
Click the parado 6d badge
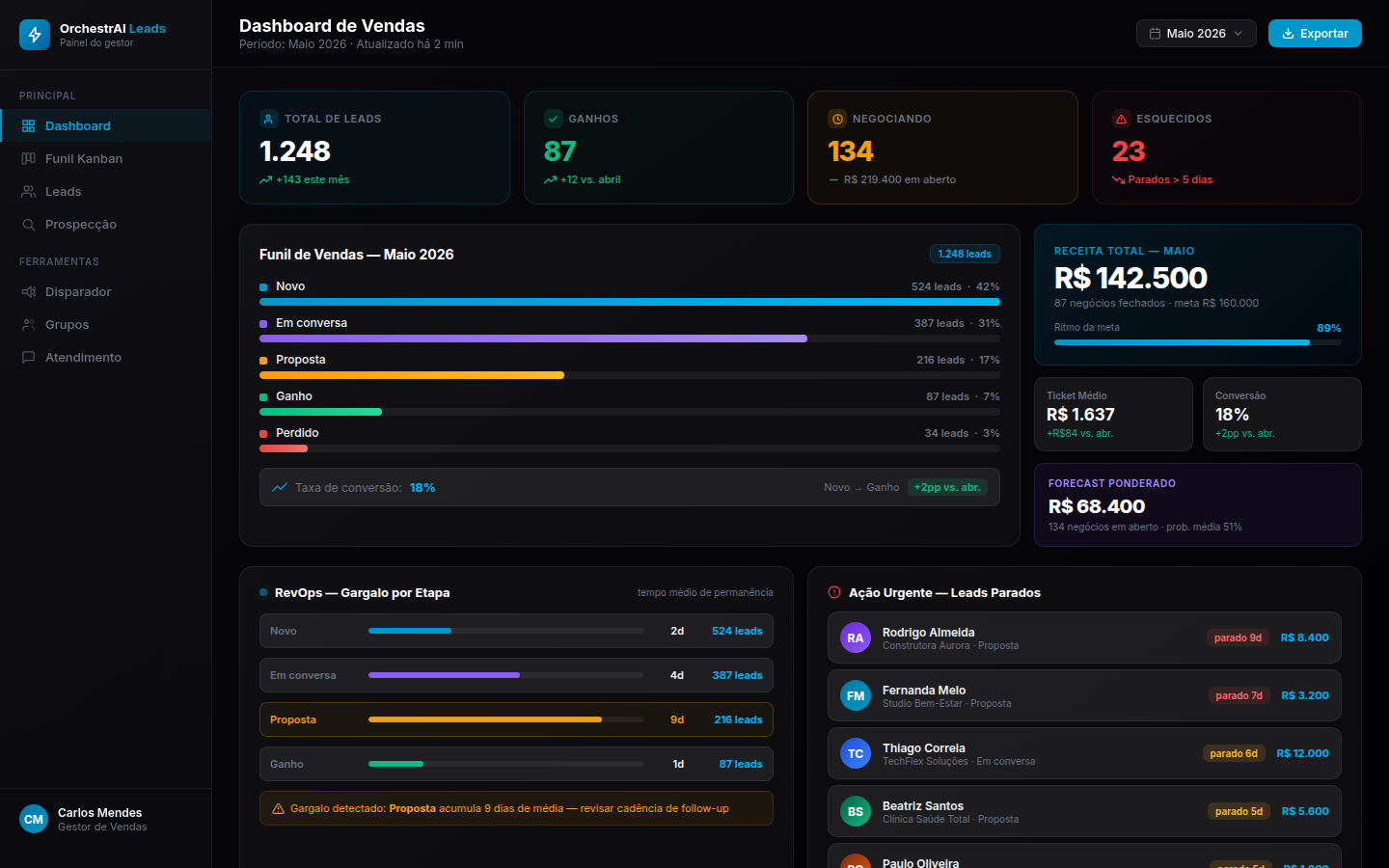[1234, 754]
